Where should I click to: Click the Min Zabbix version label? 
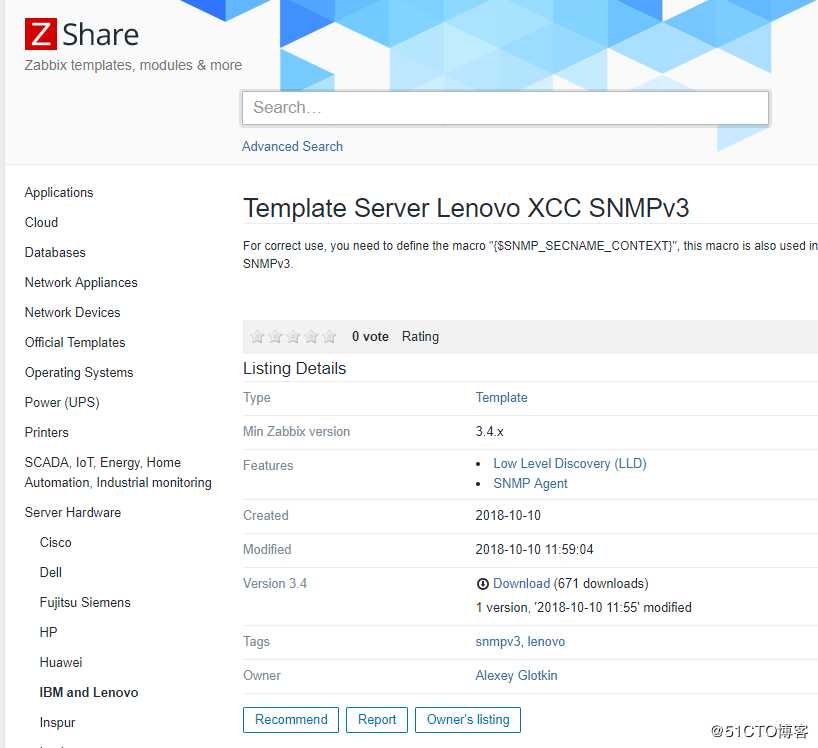pos(296,431)
